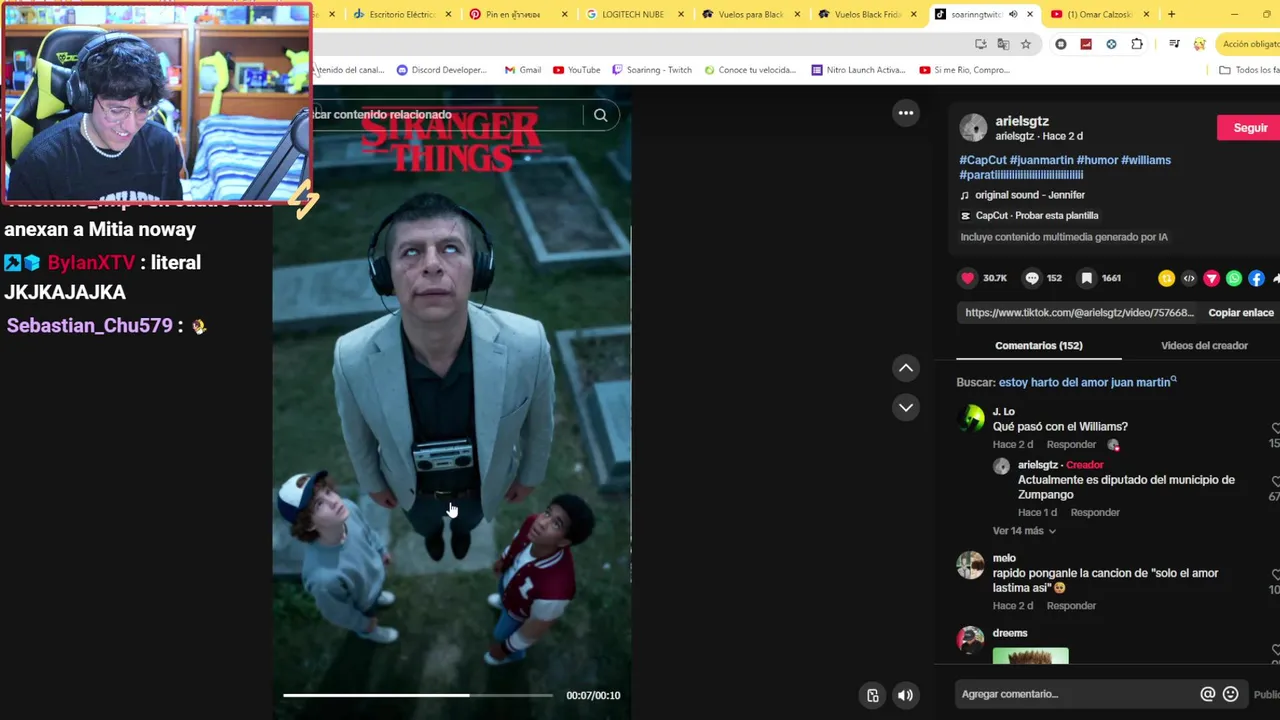Insert a mention with the @ icon
Viewport: 1280px width, 720px height.
pyautogui.click(x=1208, y=694)
